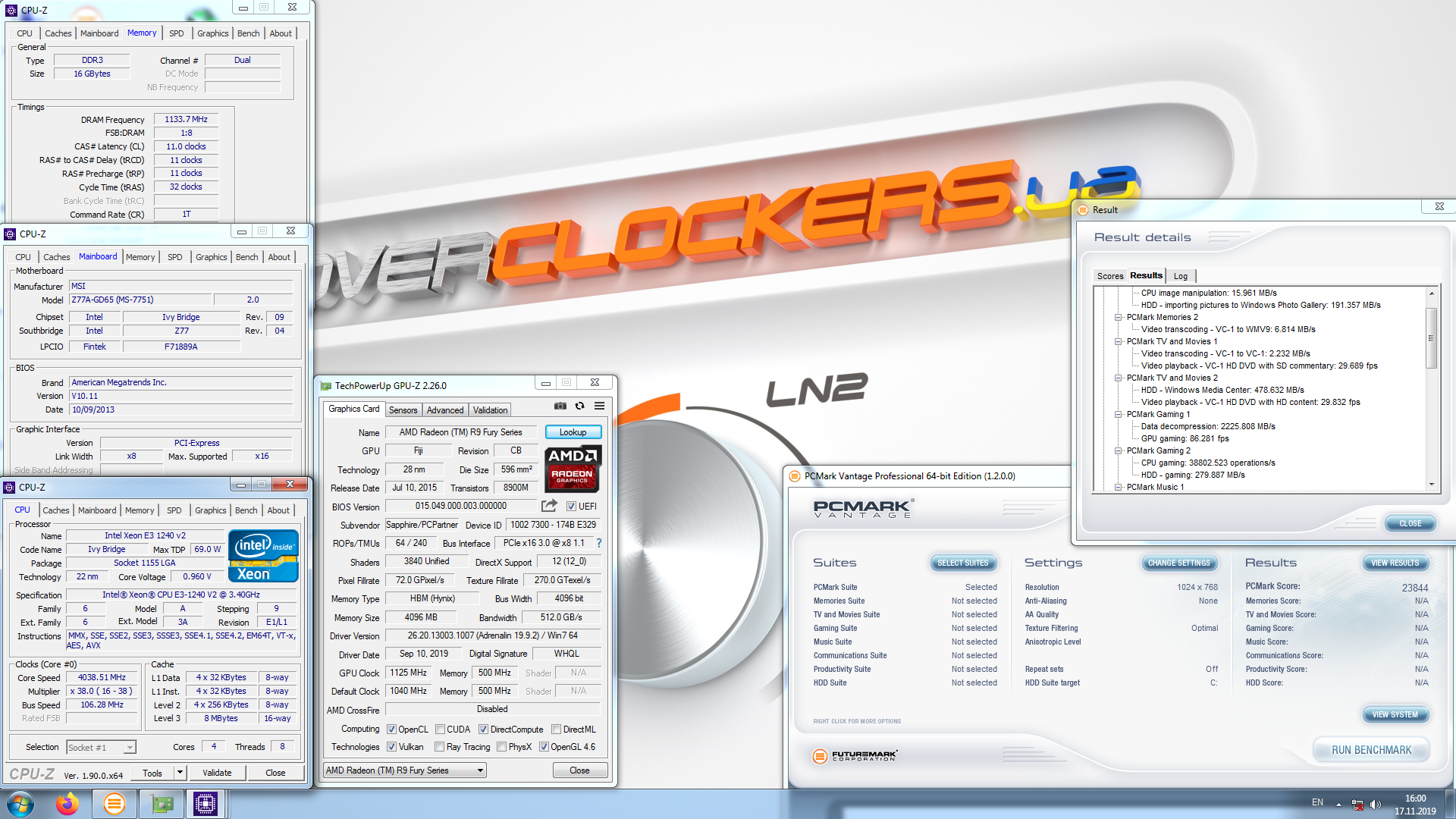The image size is (1456, 819).
Task: Collapse the PCMark Memories 2 node
Action: pos(1118,318)
